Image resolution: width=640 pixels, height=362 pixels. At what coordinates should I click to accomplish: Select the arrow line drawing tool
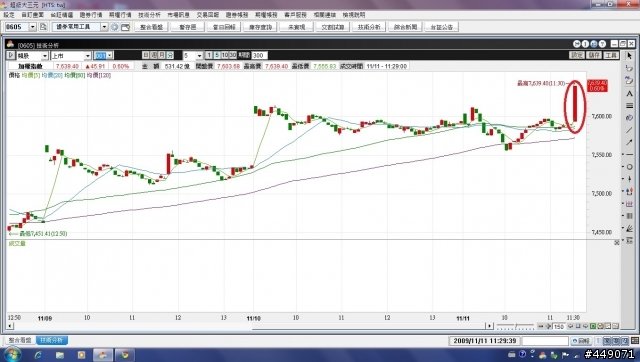click(x=629, y=142)
